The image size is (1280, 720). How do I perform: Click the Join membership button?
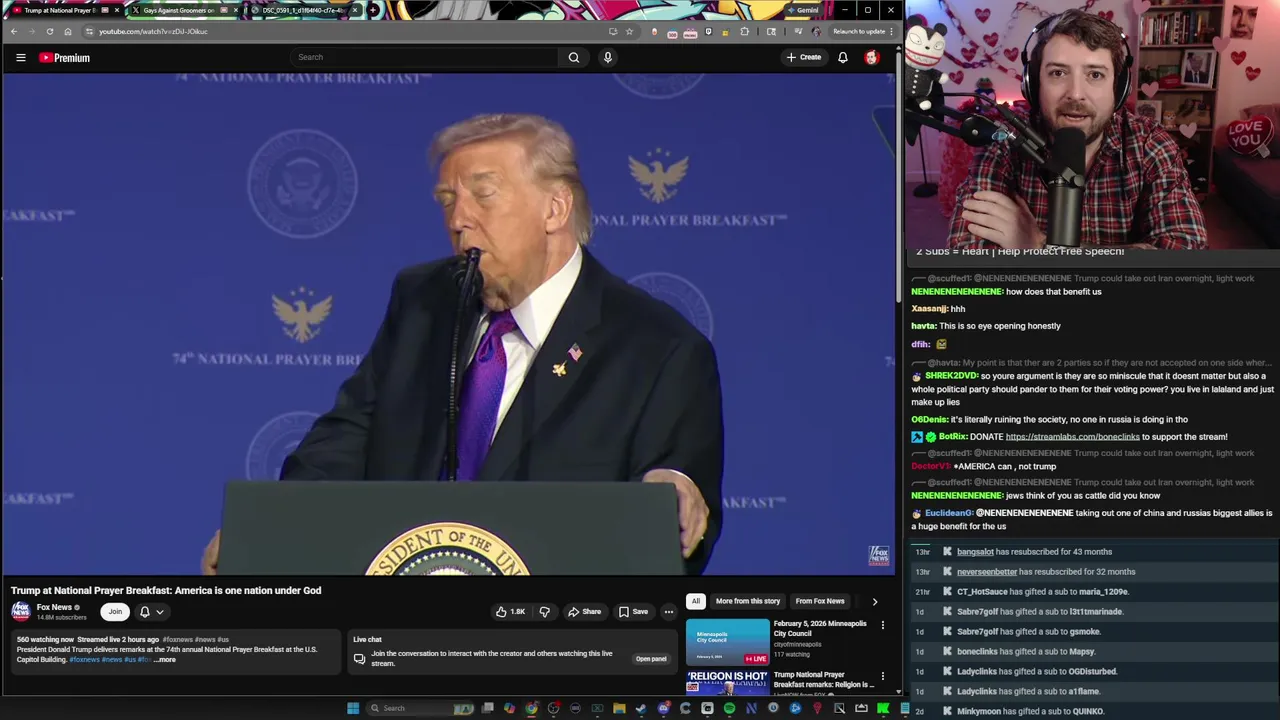click(115, 612)
